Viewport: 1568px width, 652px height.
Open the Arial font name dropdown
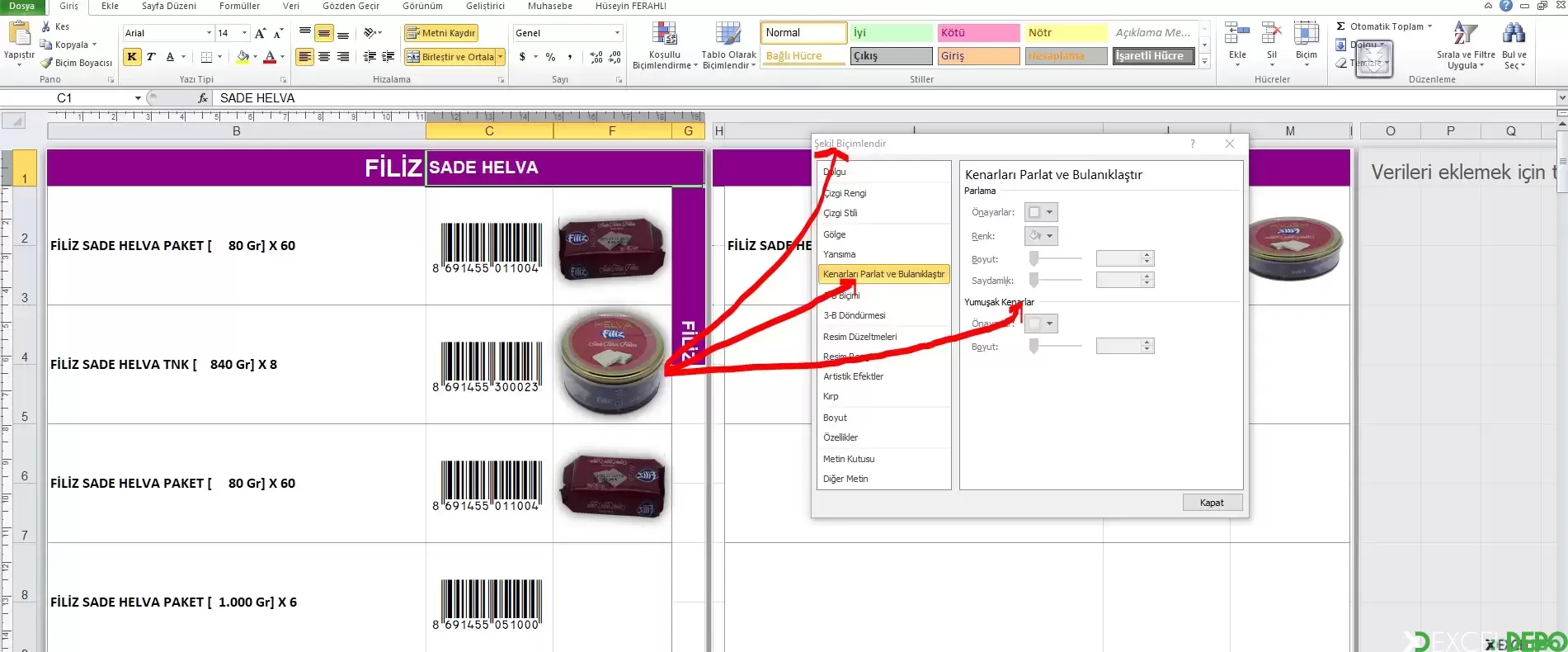pos(209,33)
